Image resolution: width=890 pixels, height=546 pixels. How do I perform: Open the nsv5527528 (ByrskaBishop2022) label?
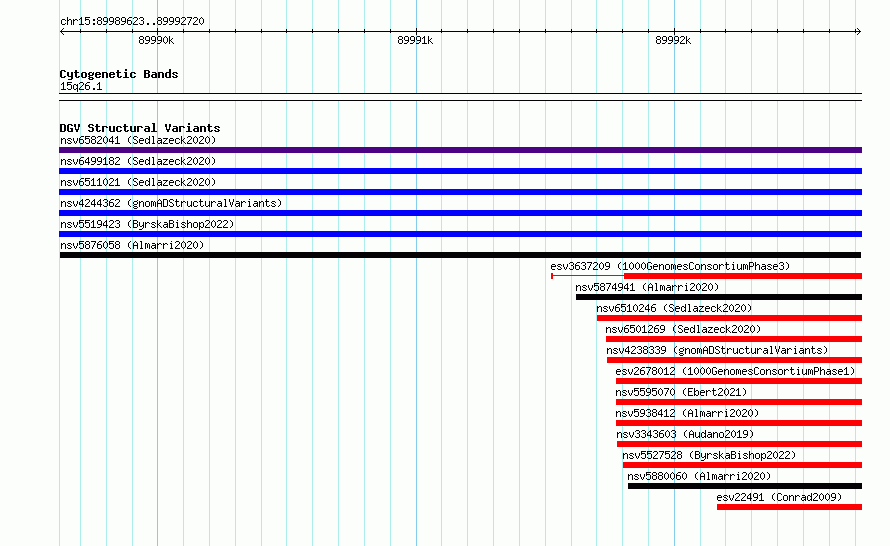[709, 455]
